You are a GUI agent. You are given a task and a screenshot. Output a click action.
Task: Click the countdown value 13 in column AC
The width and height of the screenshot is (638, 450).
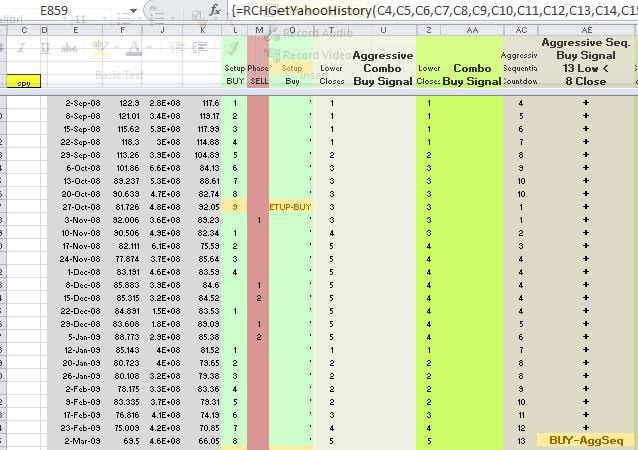pyautogui.click(x=521, y=441)
